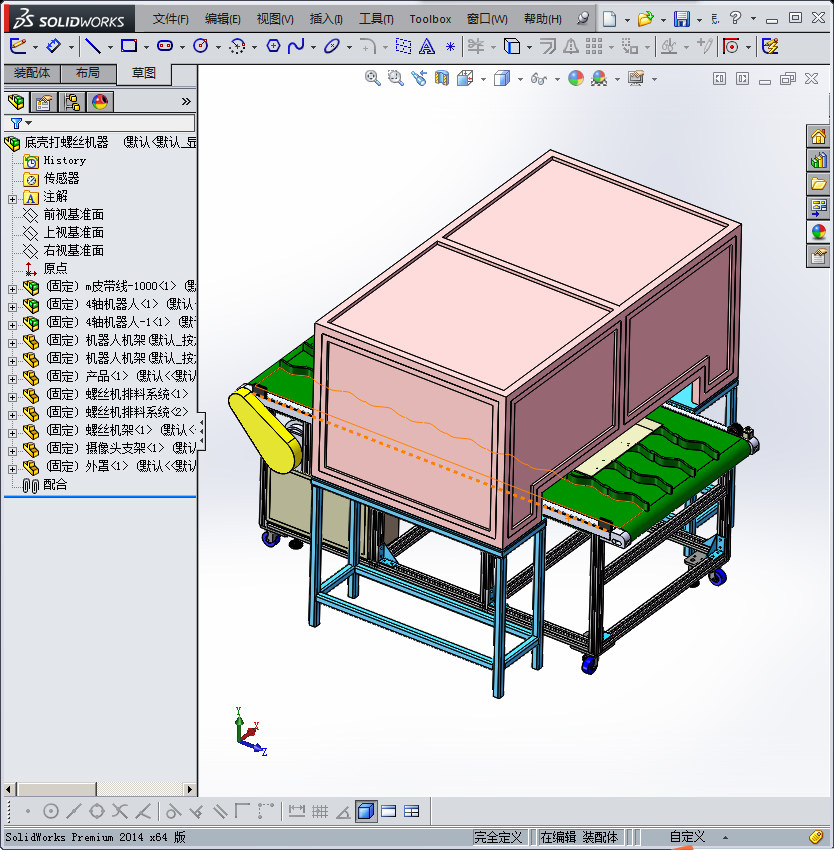Viewport: 834px width, 850px height.
Task: Click the Point sketch tool
Action: (450, 47)
